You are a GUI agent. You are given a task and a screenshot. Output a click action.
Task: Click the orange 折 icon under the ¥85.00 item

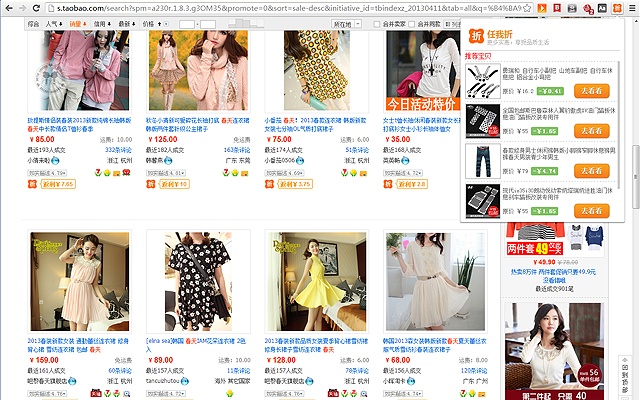32,184
